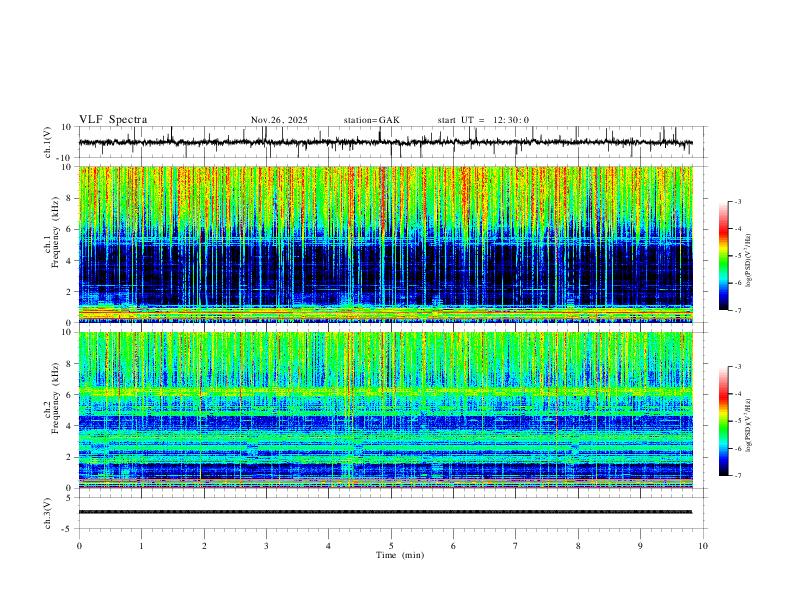Click the ch.1 spectrogram color scale bar
Screen dimensions: 792x612
point(723,256)
